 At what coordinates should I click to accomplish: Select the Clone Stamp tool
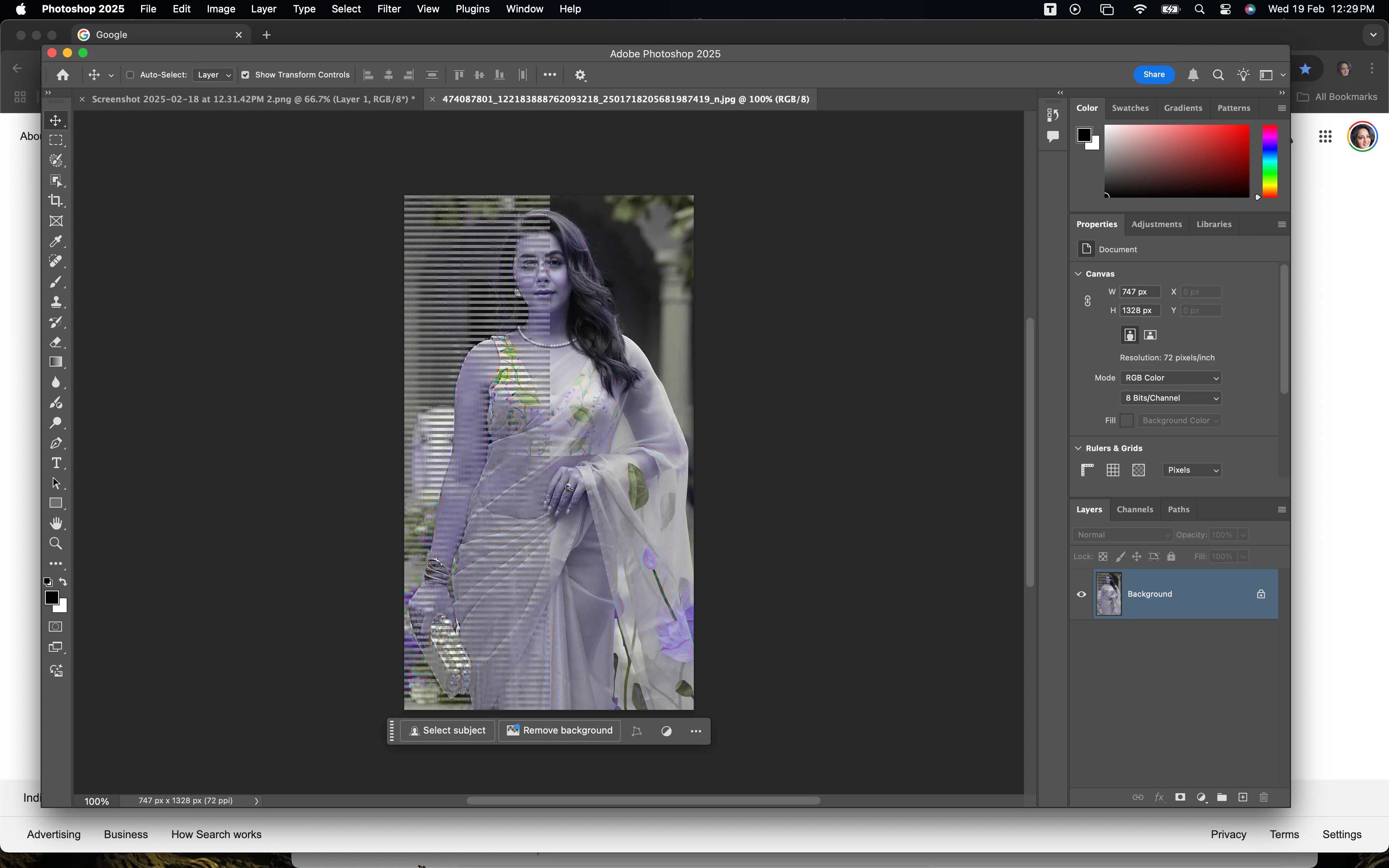[56, 302]
